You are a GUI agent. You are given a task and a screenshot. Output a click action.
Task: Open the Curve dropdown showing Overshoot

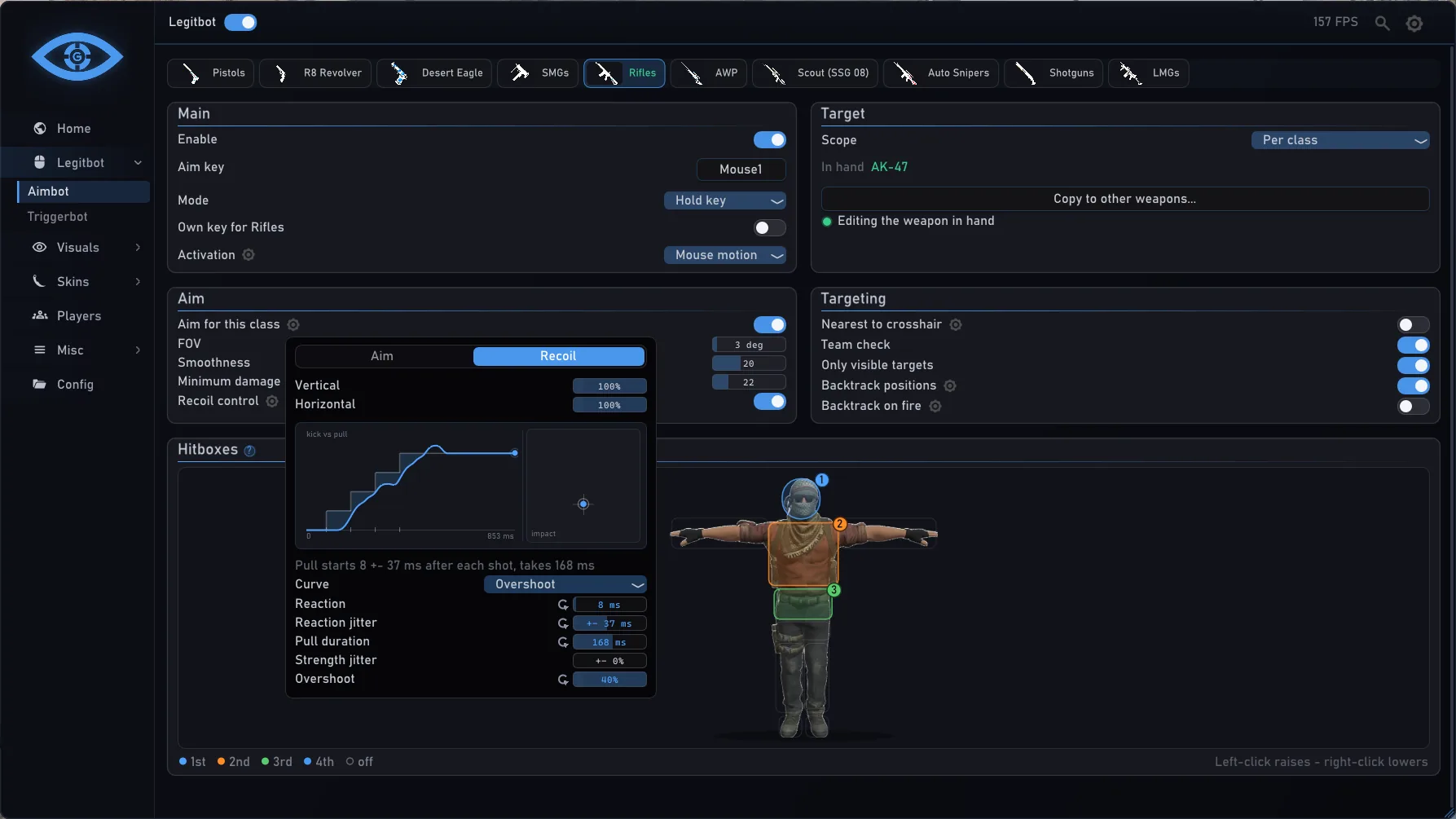coord(565,584)
